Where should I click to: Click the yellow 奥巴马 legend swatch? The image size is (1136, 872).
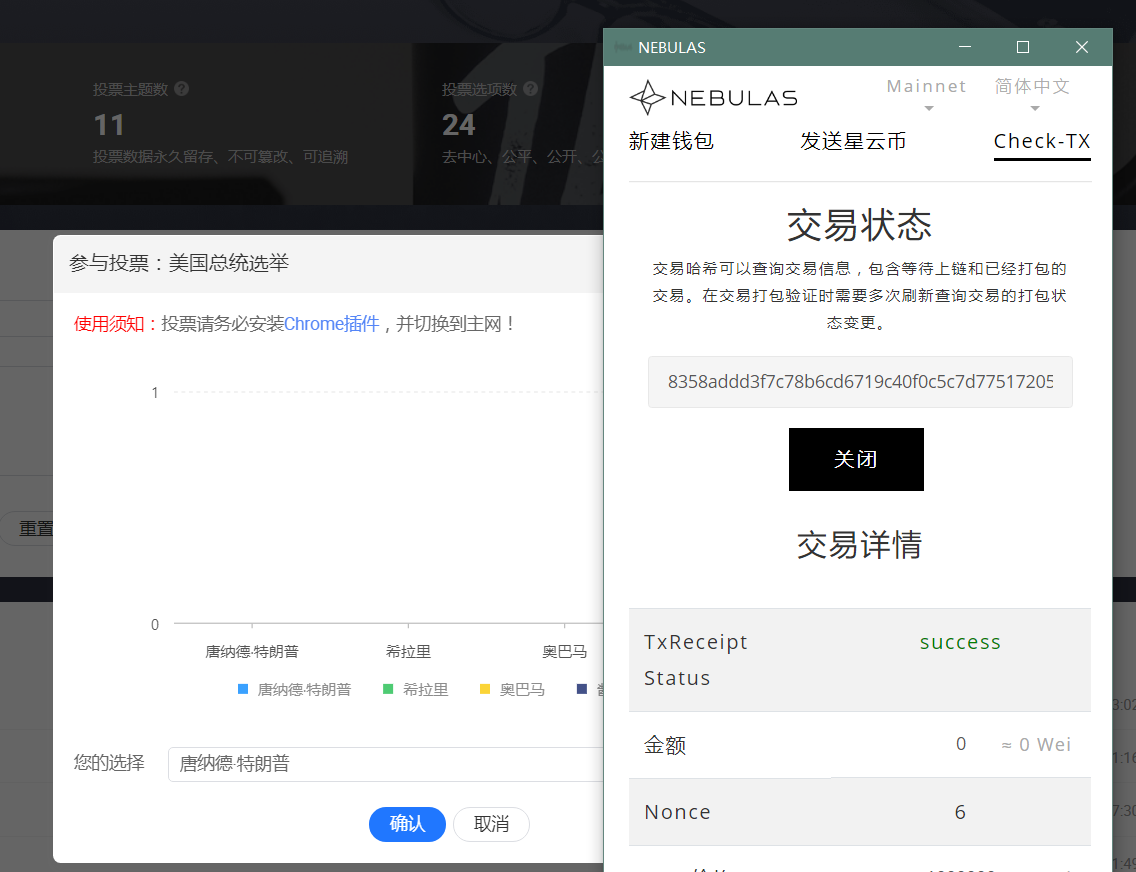[x=485, y=689]
